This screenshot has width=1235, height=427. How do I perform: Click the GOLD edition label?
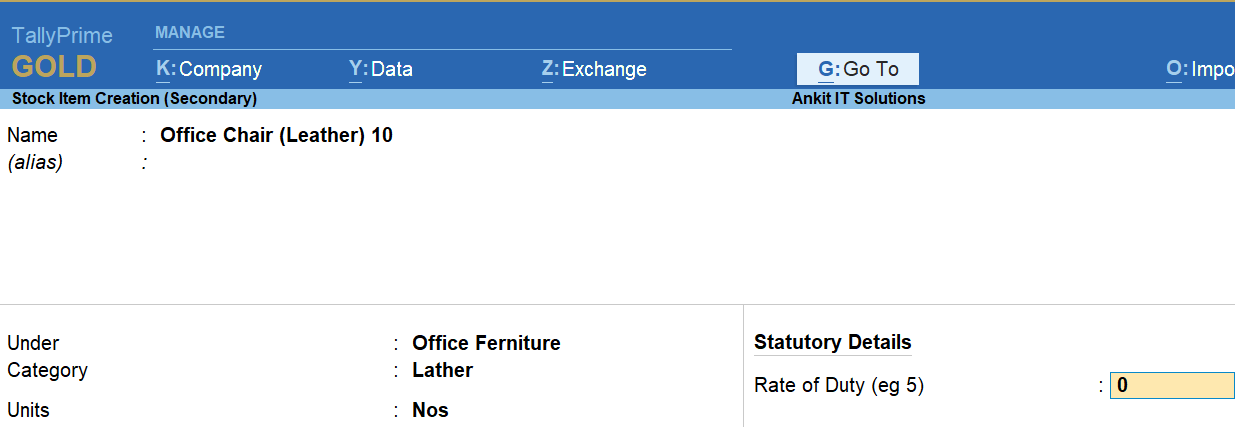click(x=54, y=67)
